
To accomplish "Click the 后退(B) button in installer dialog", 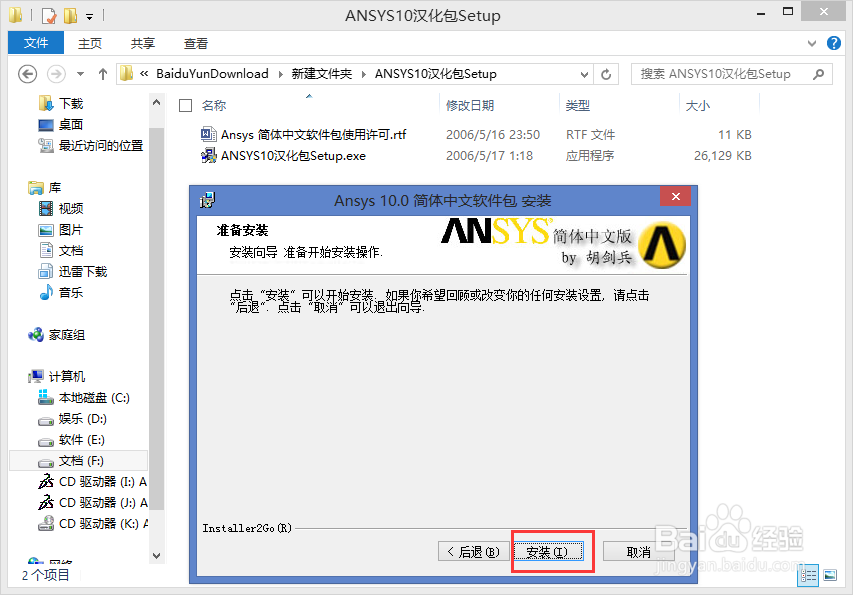I will 472,550.
